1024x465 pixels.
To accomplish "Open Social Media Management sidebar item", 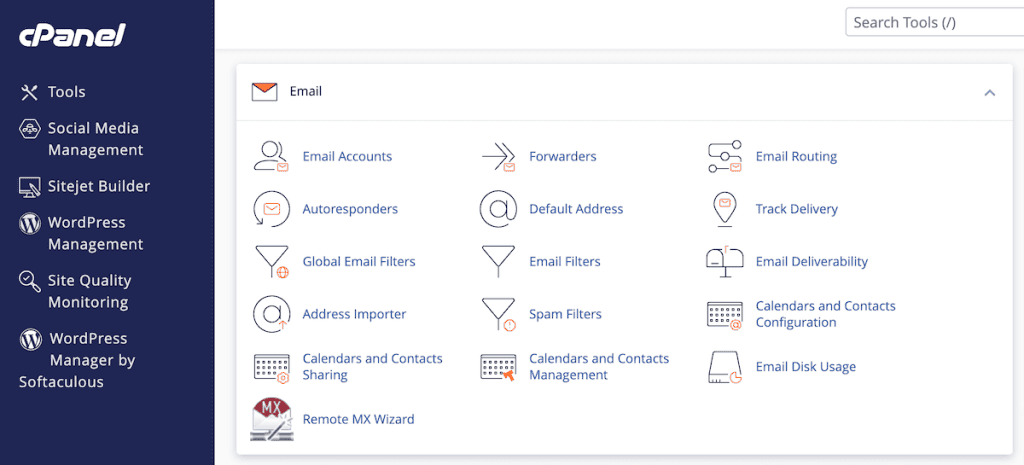I will point(95,139).
